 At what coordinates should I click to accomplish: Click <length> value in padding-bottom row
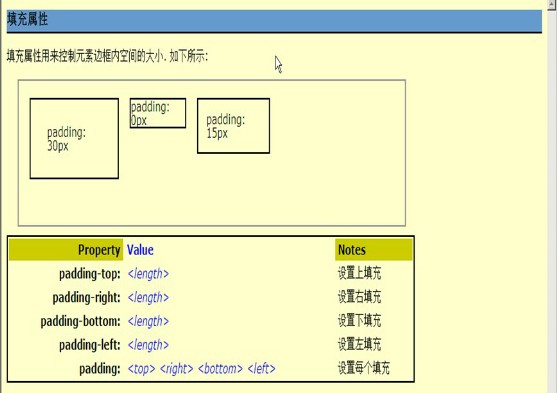148,321
